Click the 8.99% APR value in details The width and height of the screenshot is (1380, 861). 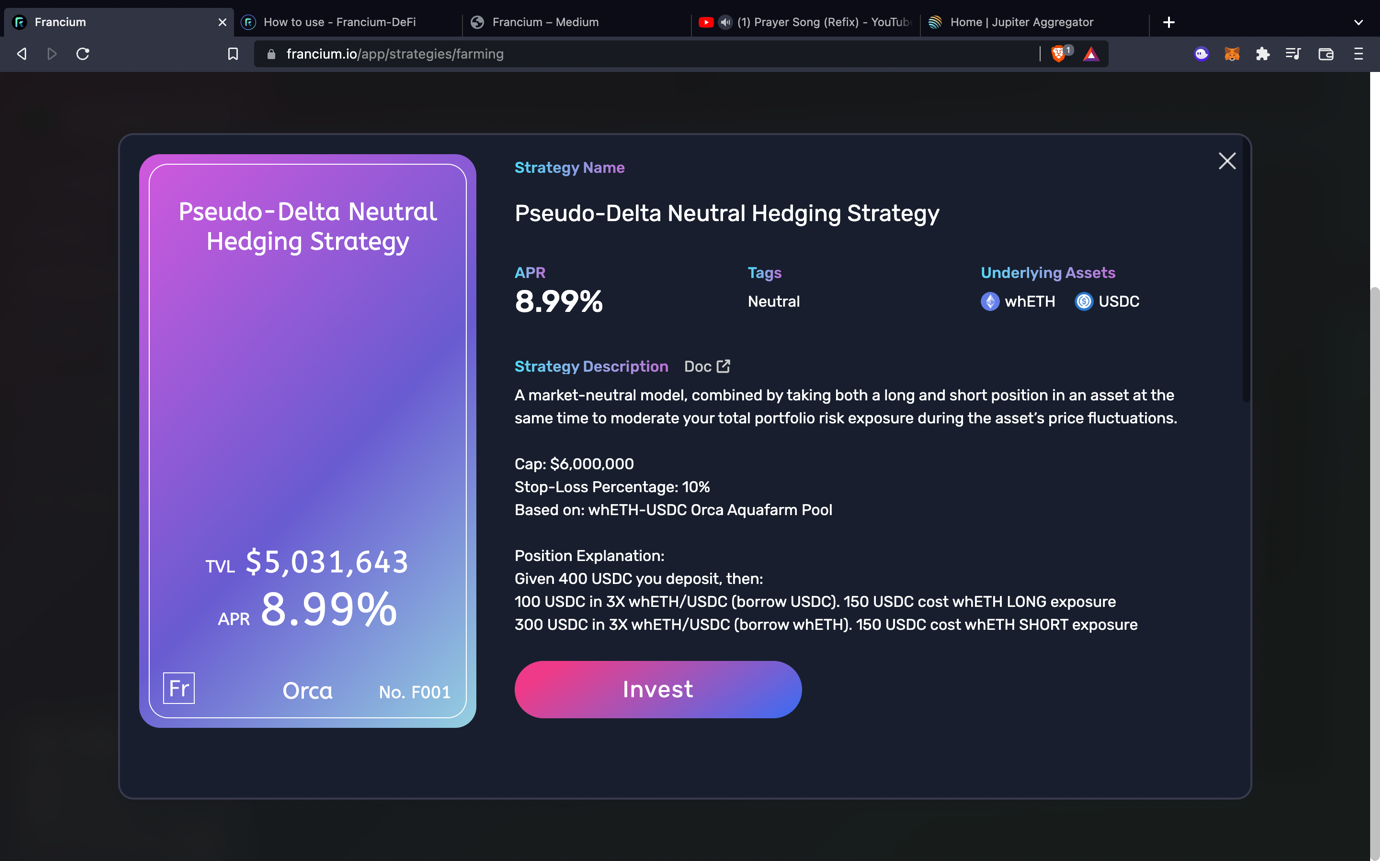coord(558,301)
